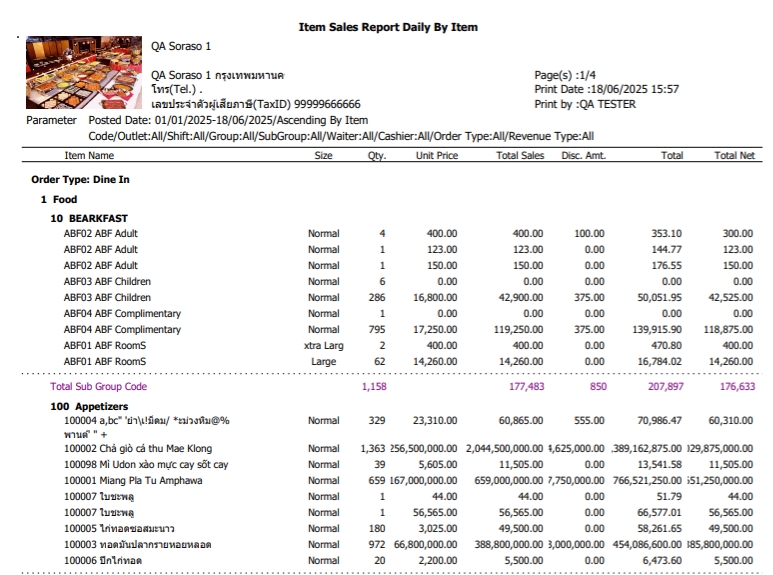Viewport: 773px width, 575px height.
Task: Click the 'Disc. Amt.' column header
Action: pyautogui.click(x=583, y=156)
